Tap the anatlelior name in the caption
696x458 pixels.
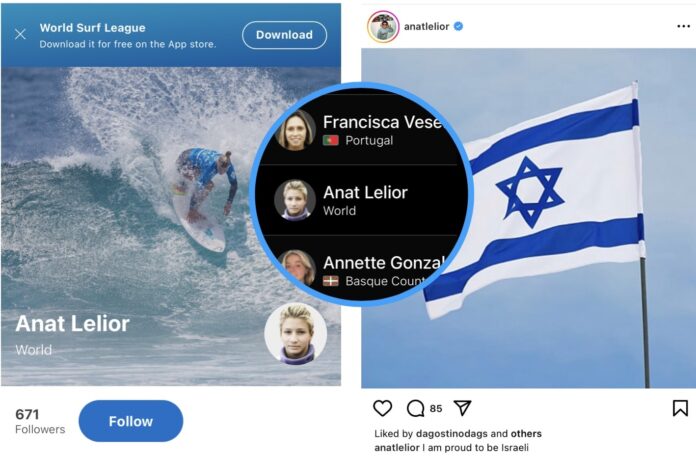pyautogui.click(x=397, y=448)
